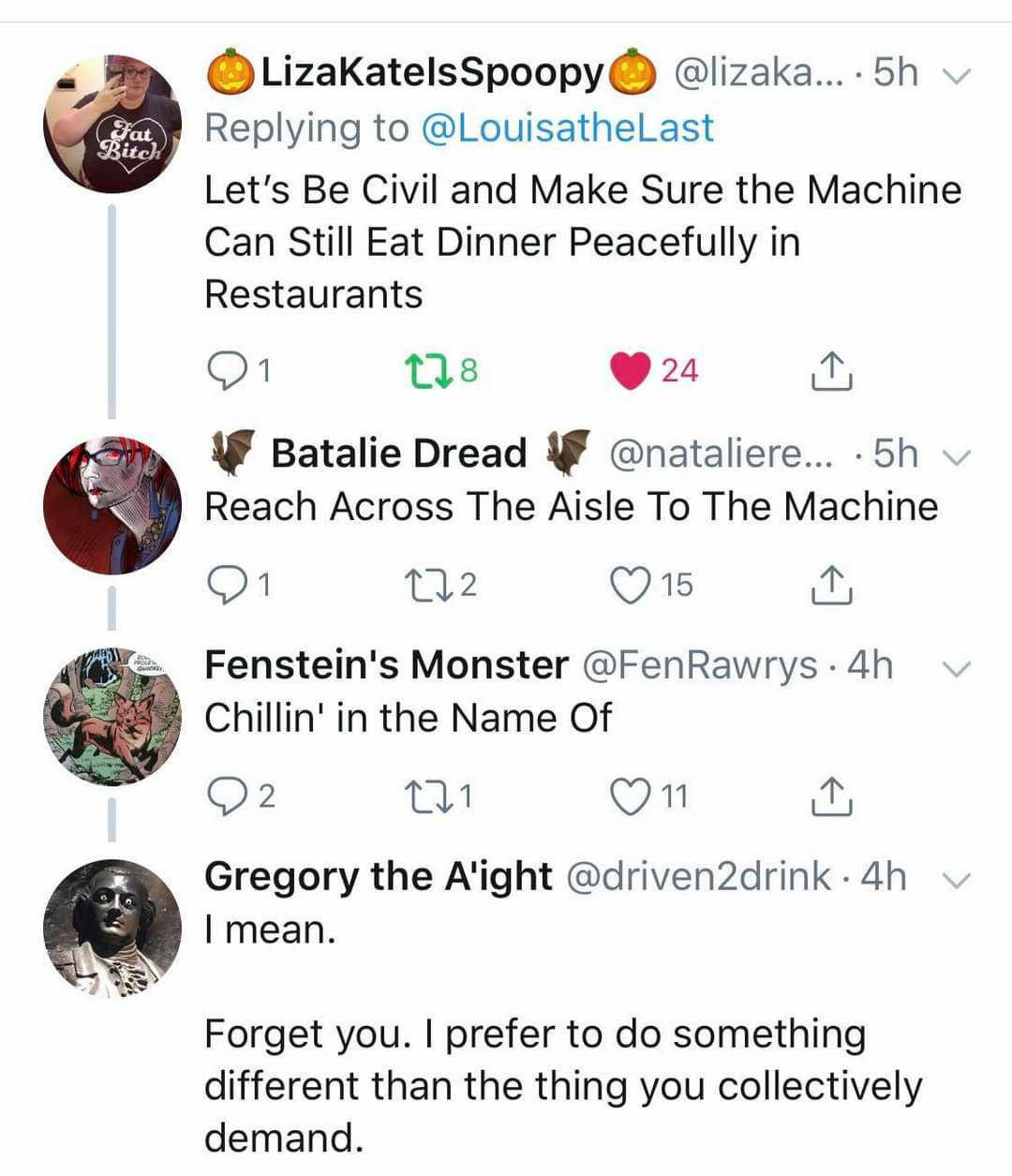1012x1176 pixels.
Task: Like Fenstein's Monster's tweet with 11 likes
Action: click(630, 796)
